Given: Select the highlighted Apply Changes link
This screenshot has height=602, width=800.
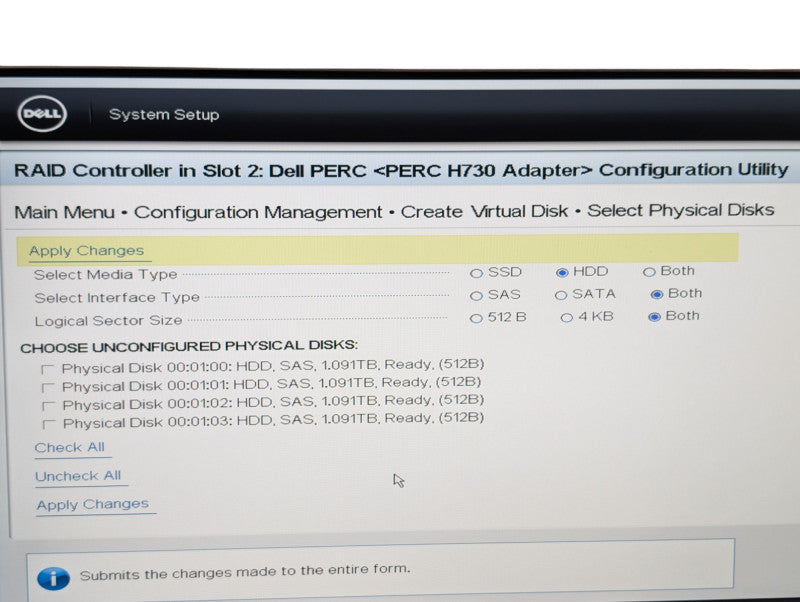Looking at the screenshot, I should point(86,250).
